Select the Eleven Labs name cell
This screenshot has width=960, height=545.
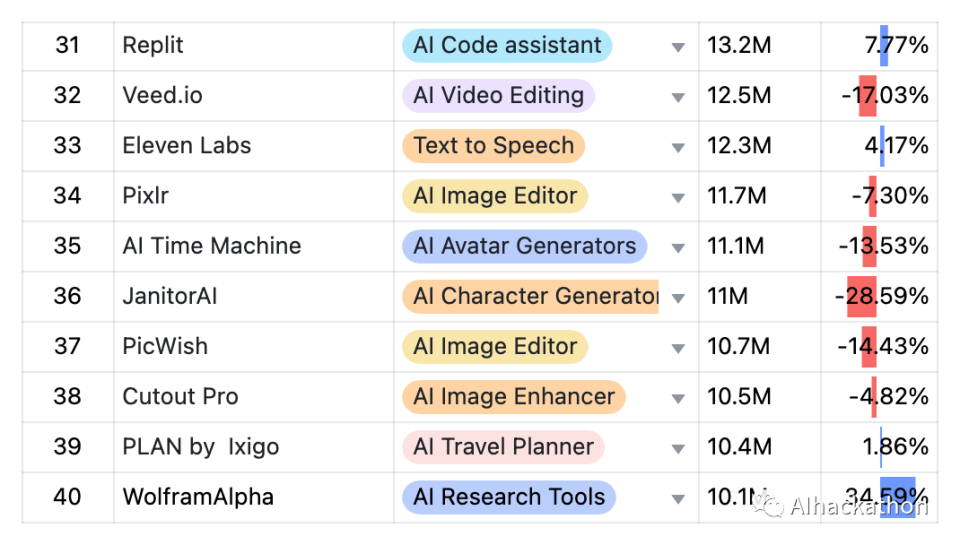[x=186, y=146]
